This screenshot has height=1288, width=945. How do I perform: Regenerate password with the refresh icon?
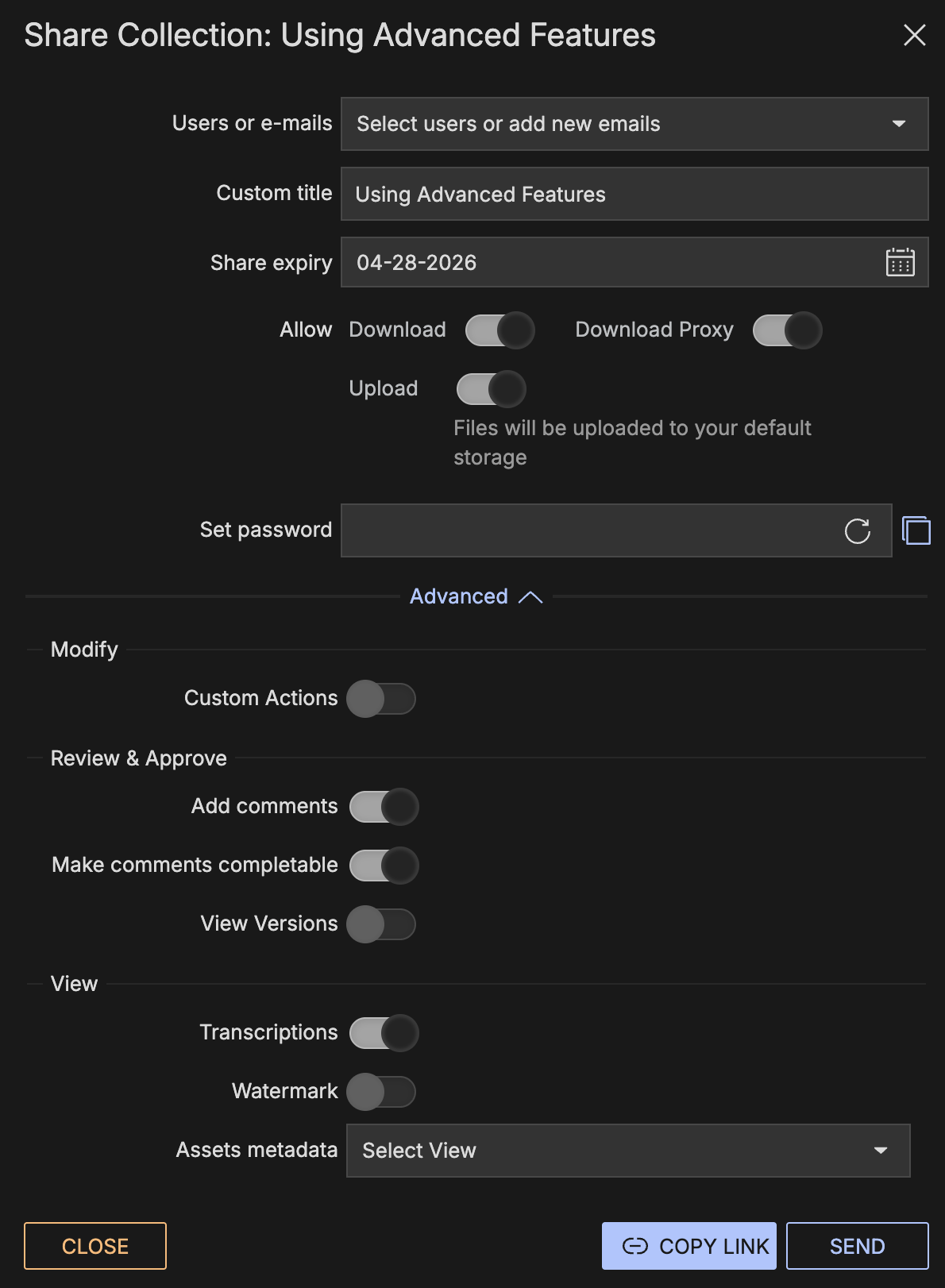point(857,530)
